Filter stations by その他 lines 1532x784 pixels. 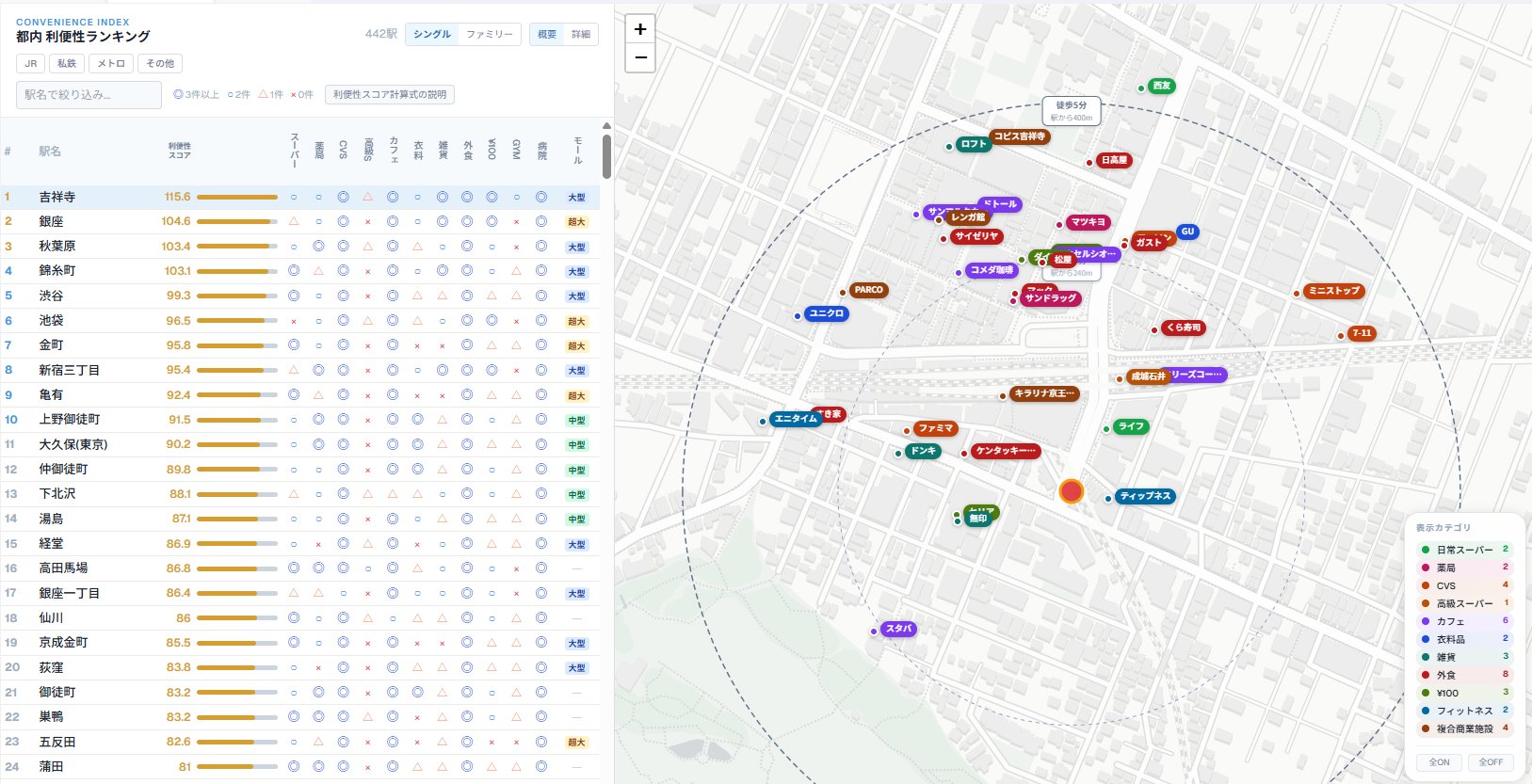click(160, 63)
